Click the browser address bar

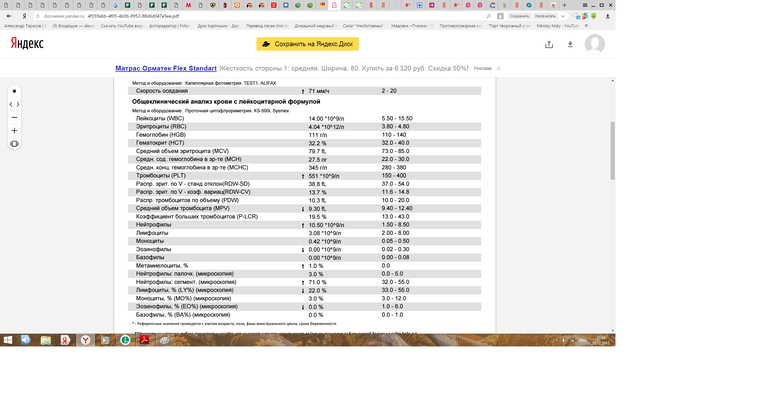click(250, 16)
